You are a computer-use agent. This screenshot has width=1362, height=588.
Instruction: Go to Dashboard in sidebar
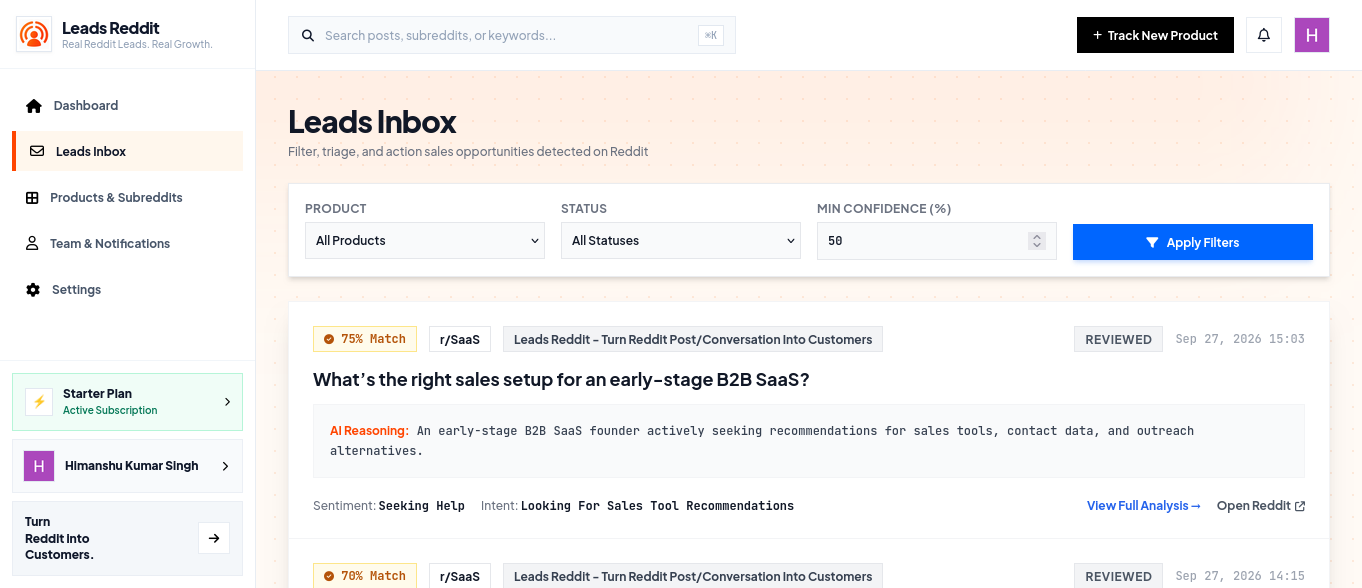pos(127,106)
